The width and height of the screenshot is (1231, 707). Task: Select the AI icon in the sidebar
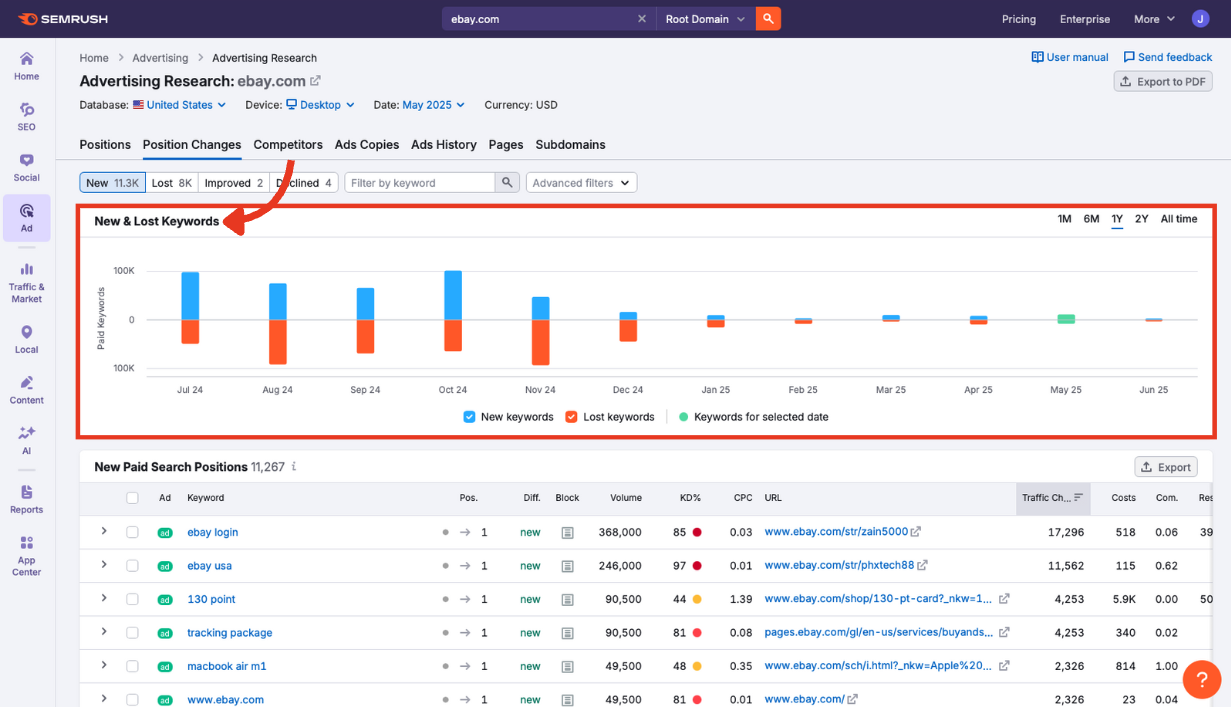(25, 437)
